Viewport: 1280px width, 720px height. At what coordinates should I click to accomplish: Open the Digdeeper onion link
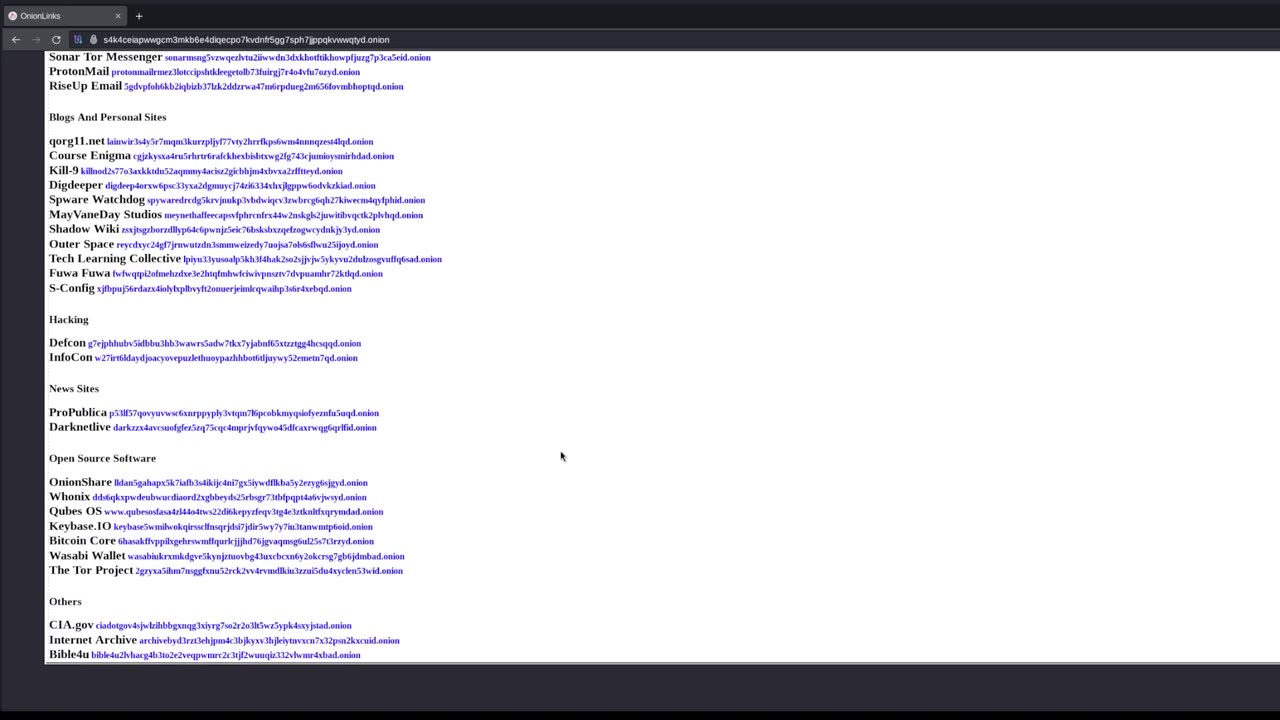click(241, 186)
